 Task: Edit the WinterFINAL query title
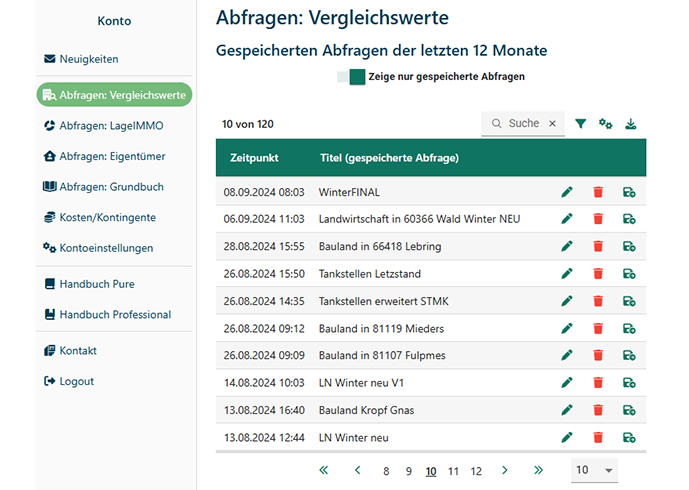point(567,192)
